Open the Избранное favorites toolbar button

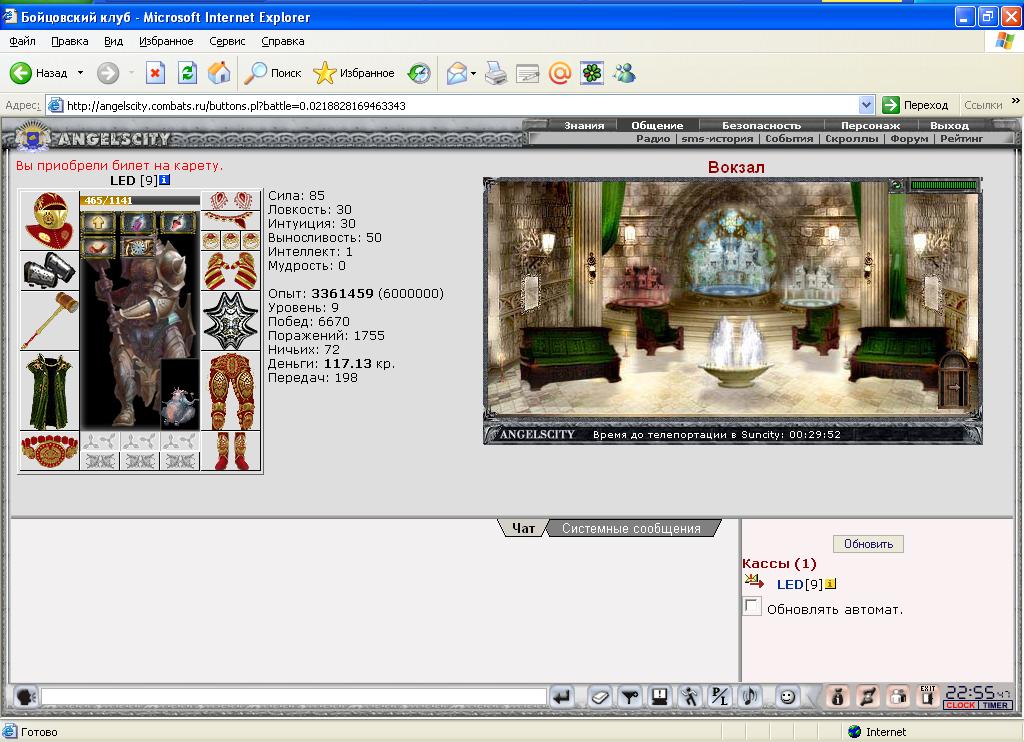coord(354,73)
